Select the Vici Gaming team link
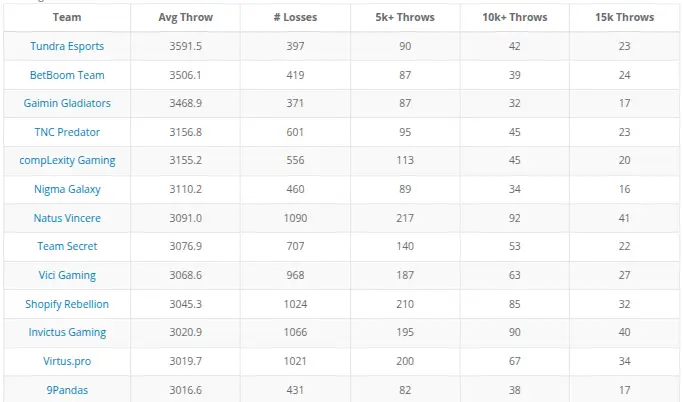The image size is (682, 402). pyautogui.click(x=67, y=275)
